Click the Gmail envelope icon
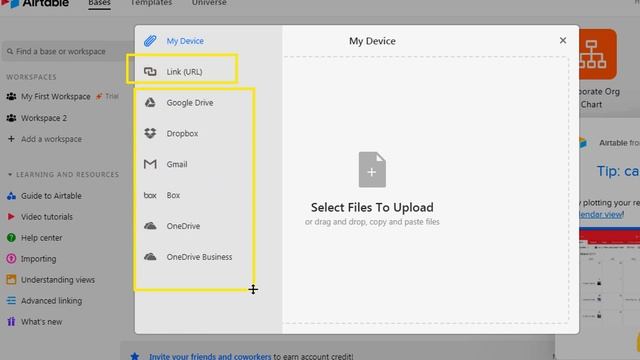 tap(150, 164)
